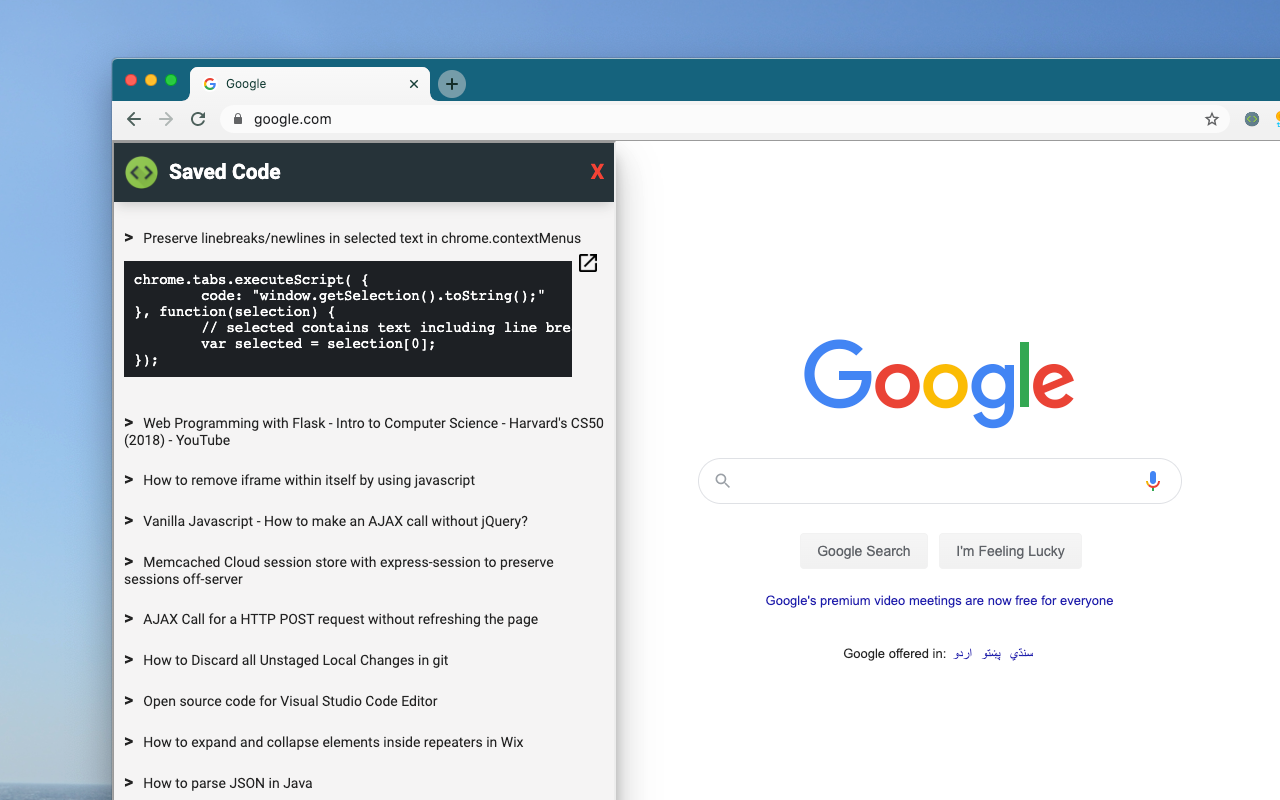
Task: Click 'Memcached Cloud session store' entry title
Action: point(339,571)
